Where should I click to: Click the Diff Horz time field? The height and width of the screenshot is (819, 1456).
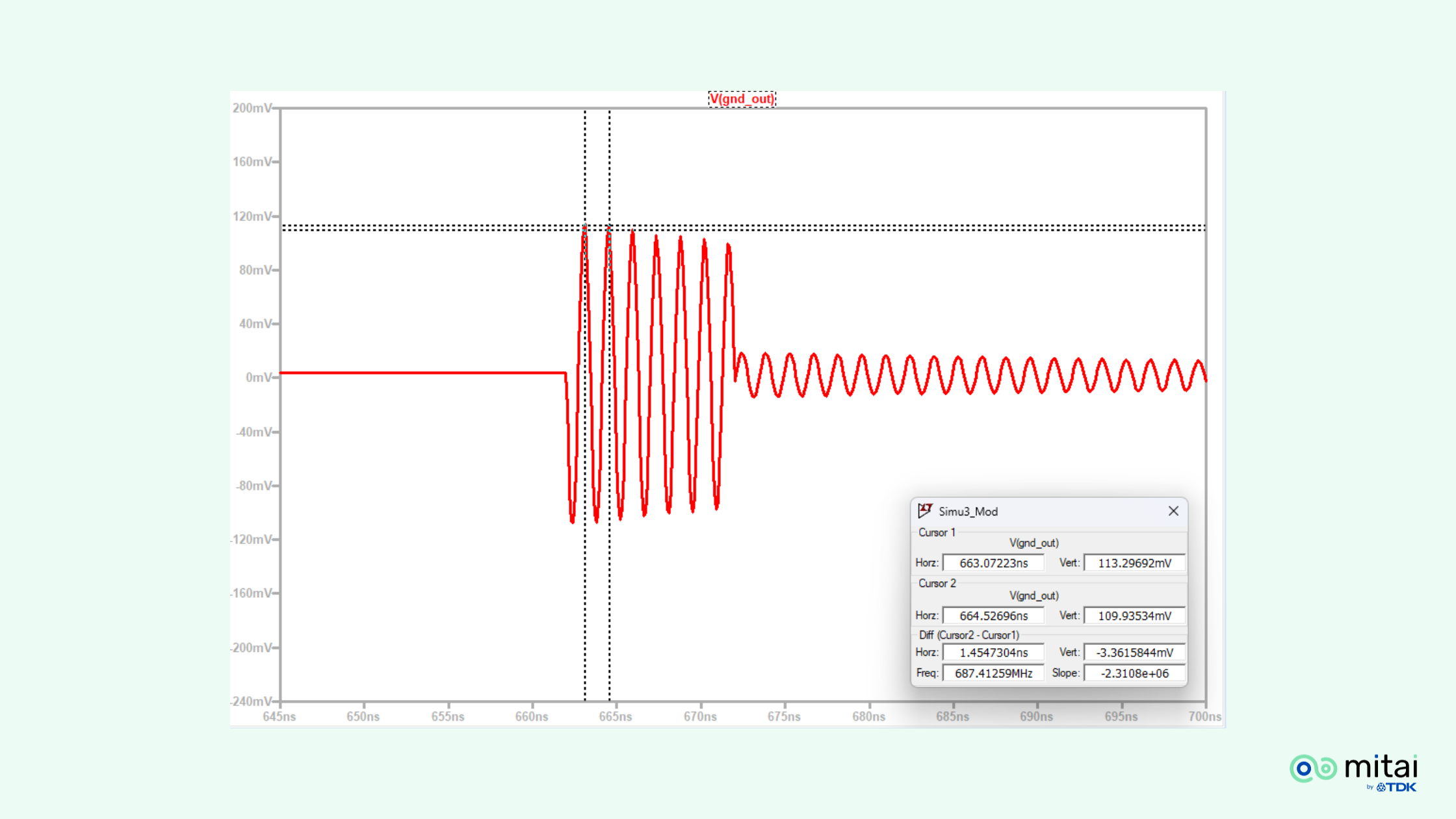[x=993, y=653]
